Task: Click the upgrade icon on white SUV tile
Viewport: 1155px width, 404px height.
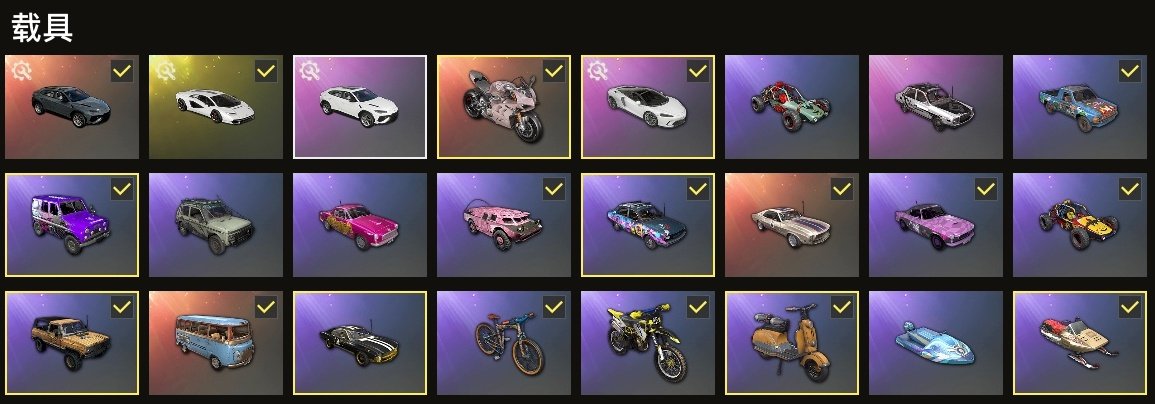Action: point(310,72)
